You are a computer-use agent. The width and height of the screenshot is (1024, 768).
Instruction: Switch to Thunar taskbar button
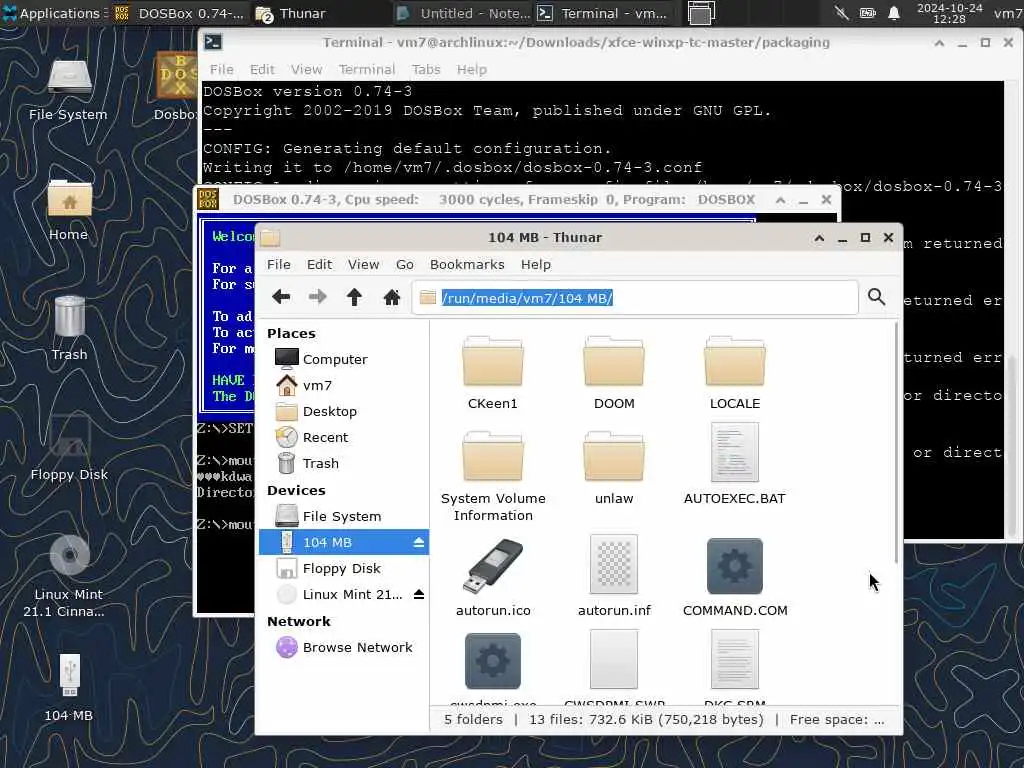[x=291, y=13]
